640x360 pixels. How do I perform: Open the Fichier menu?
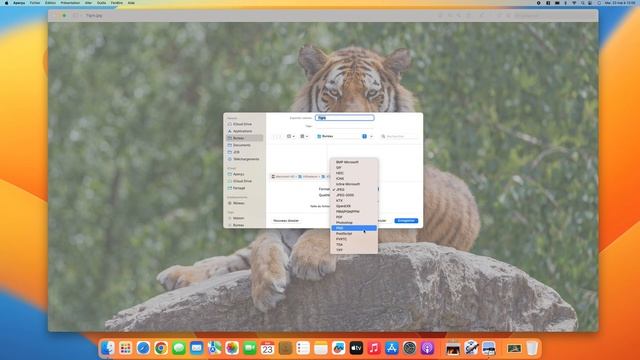click(x=35, y=3)
